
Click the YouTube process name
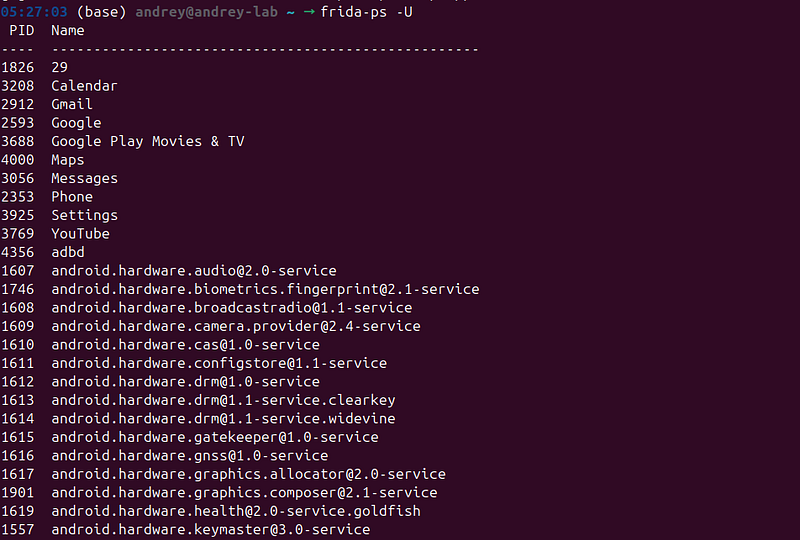pos(80,234)
